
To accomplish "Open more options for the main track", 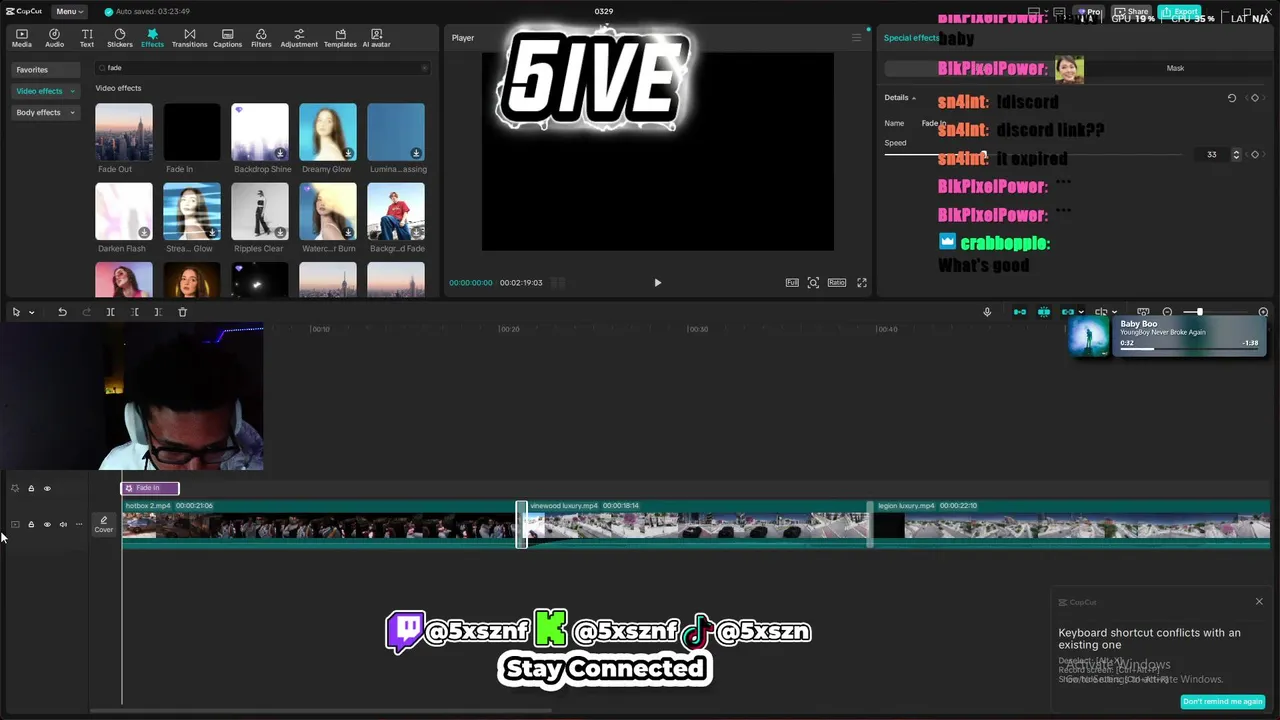I will pos(79,524).
